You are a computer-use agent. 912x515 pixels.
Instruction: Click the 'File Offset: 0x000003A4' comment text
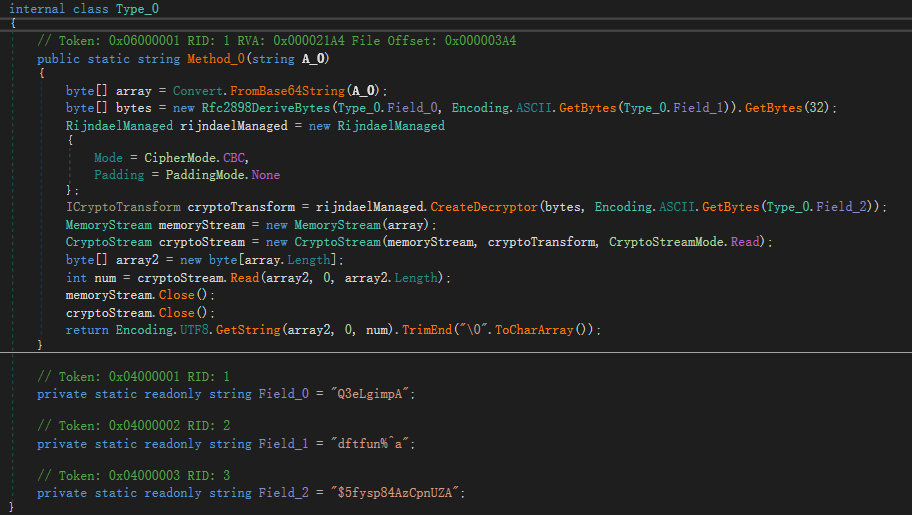click(x=434, y=41)
